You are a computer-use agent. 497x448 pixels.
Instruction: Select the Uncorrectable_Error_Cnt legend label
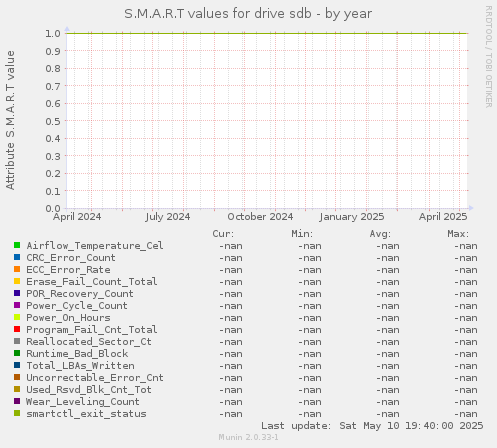coord(95,378)
